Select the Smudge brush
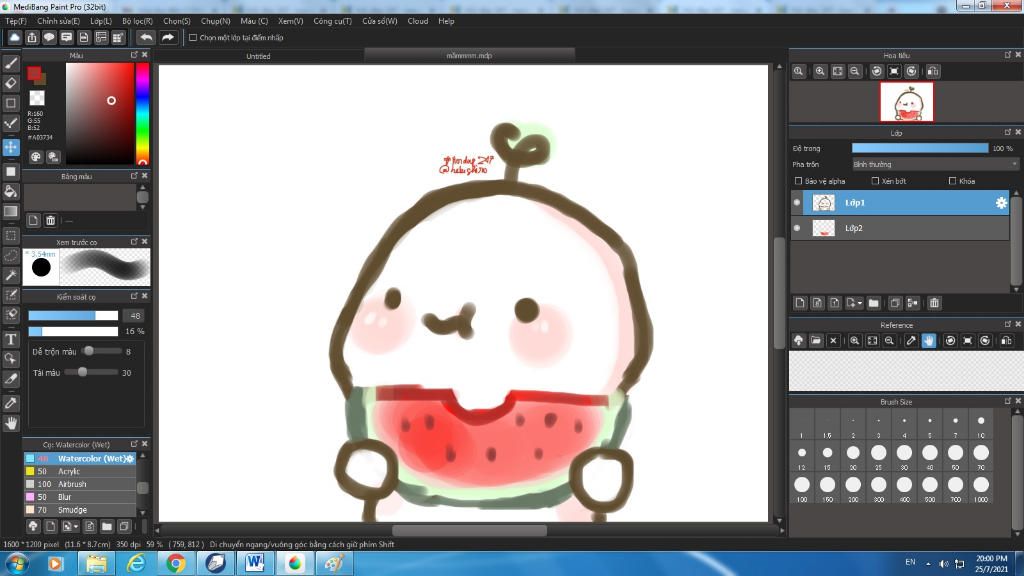The height and width of the screenshot is (576, 1024). click(x=80, y=510)
